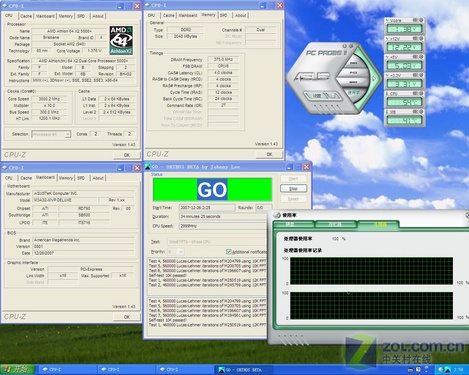Click the Southbridge value SB600

(x=85, y=215)
